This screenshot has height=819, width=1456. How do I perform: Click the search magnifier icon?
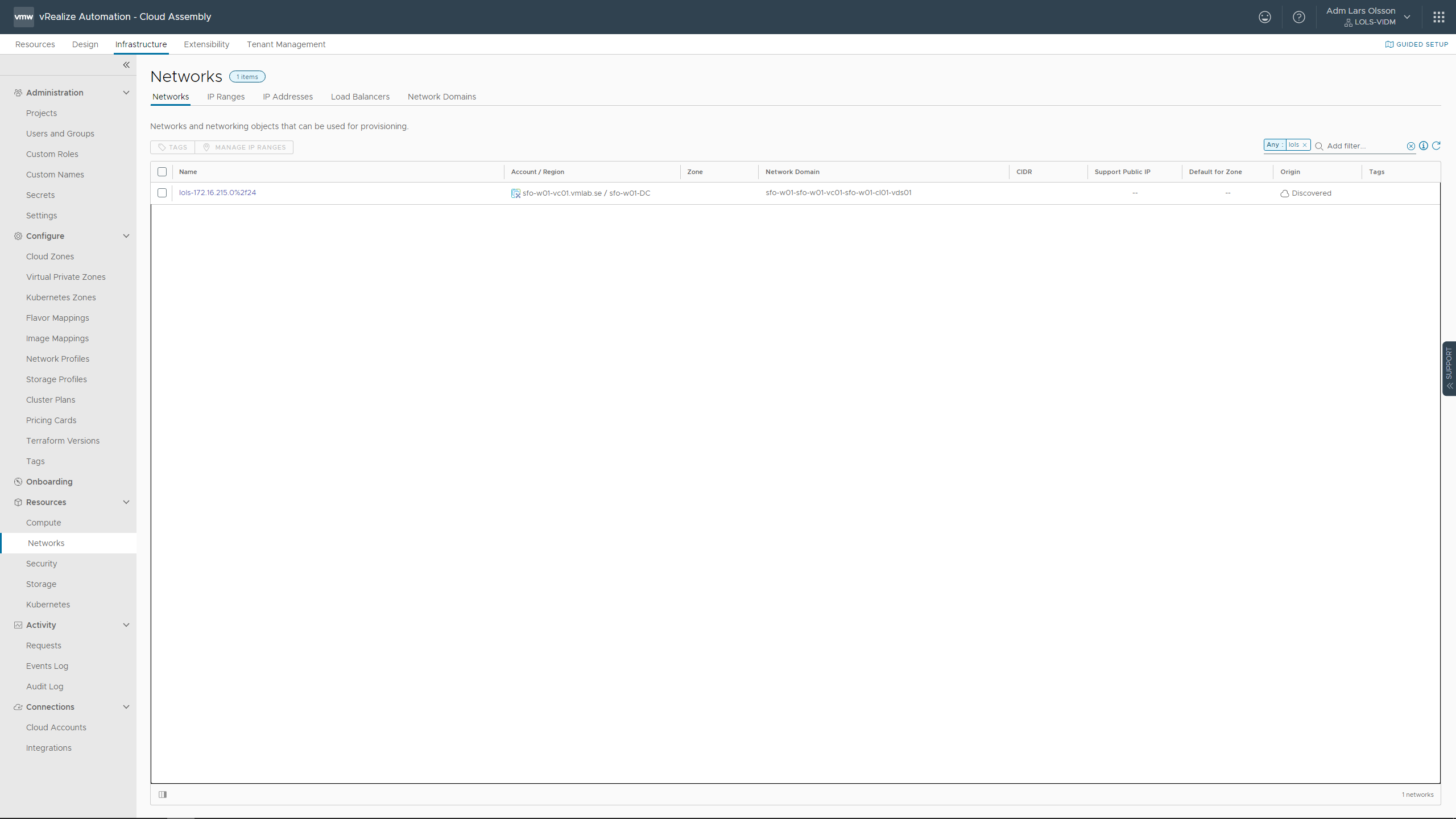[1319, 146]
